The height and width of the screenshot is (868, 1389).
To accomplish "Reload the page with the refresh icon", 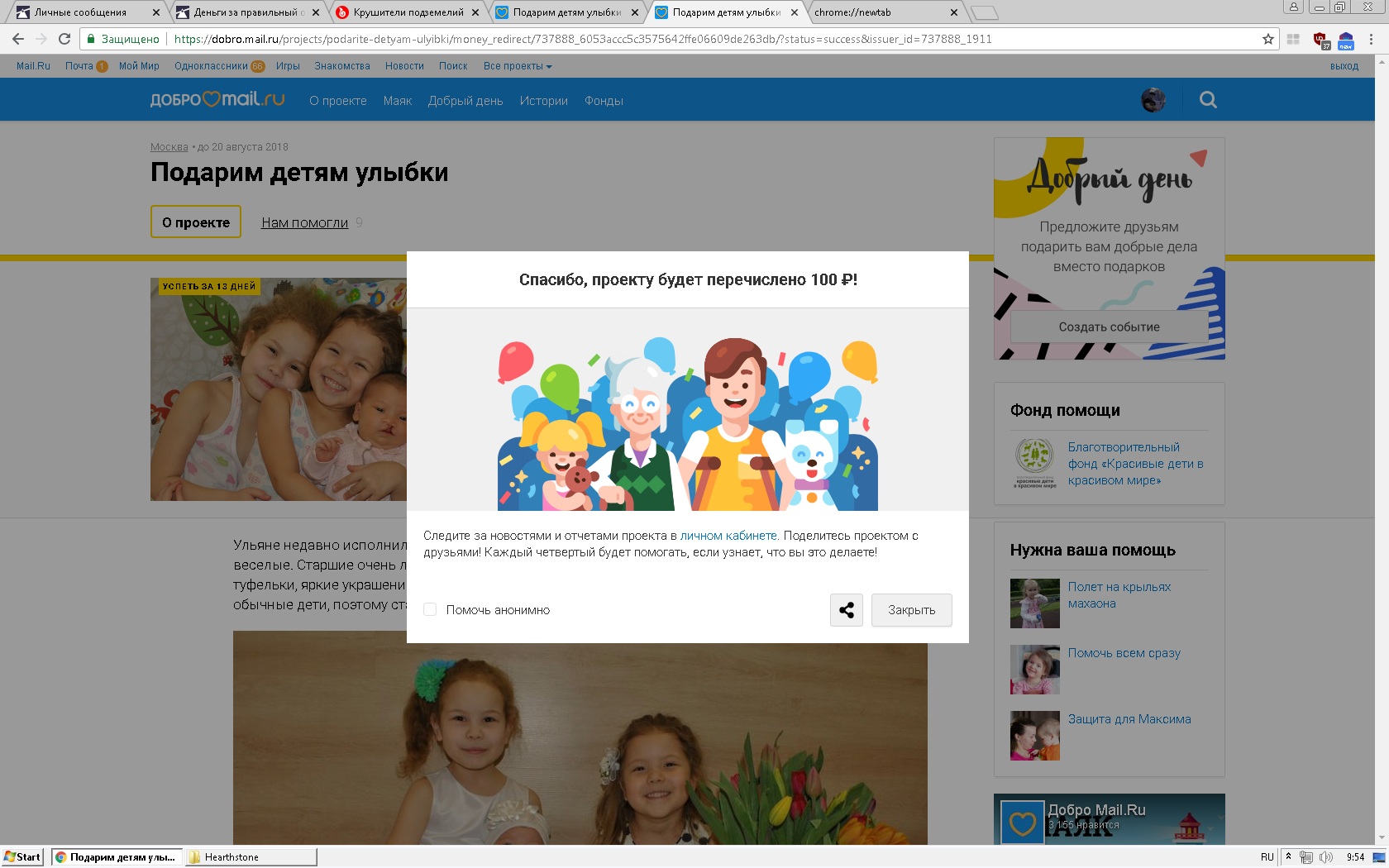I will click(64, 39).
